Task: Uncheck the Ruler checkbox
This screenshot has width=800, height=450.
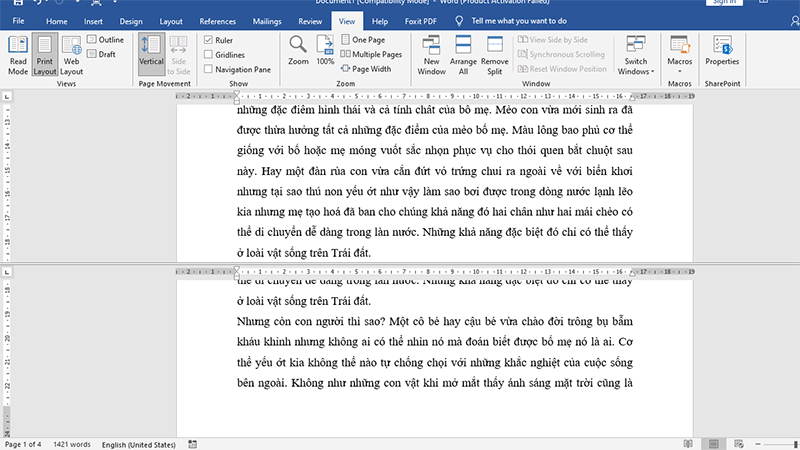Action: (208, 39)
